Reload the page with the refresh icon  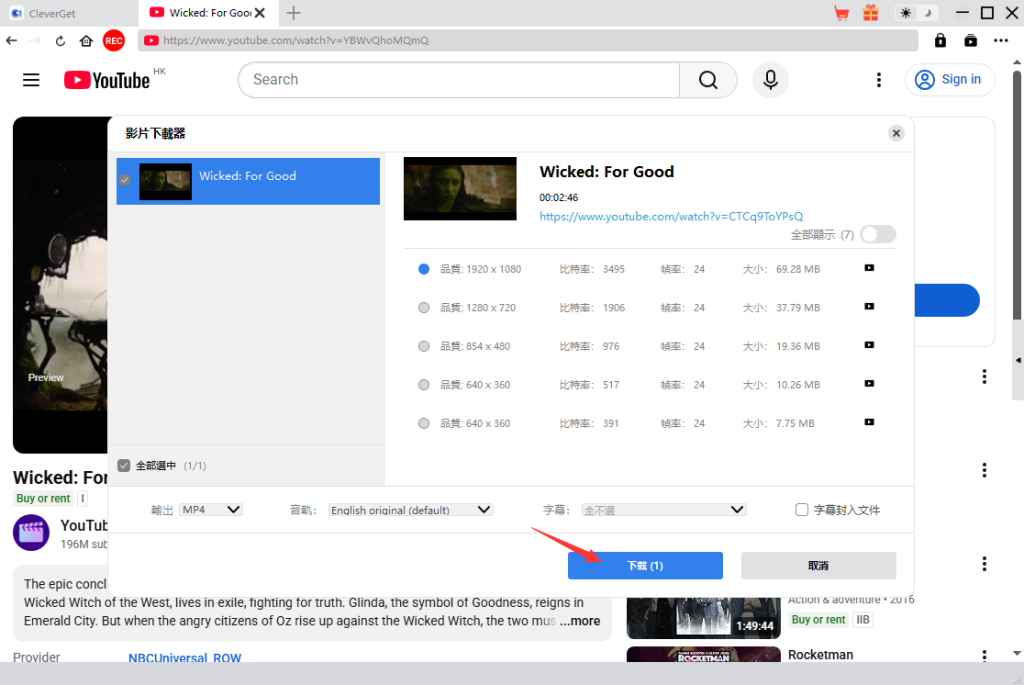60,40
